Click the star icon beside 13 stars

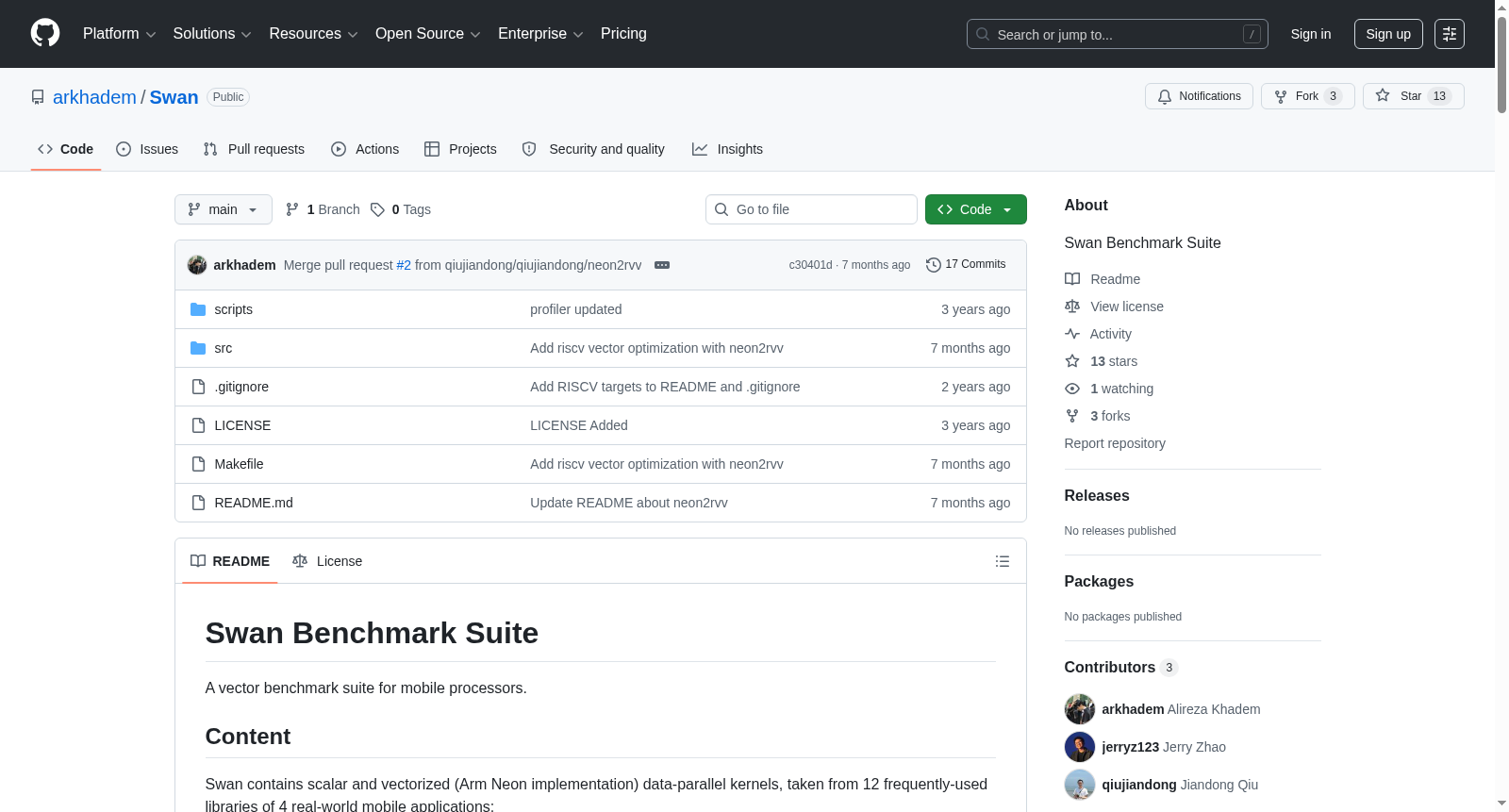1072,361
